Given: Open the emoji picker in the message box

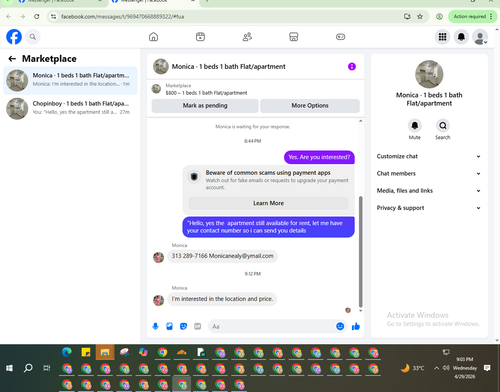Looking at the screenshot, I should click(x=340, y=326).
